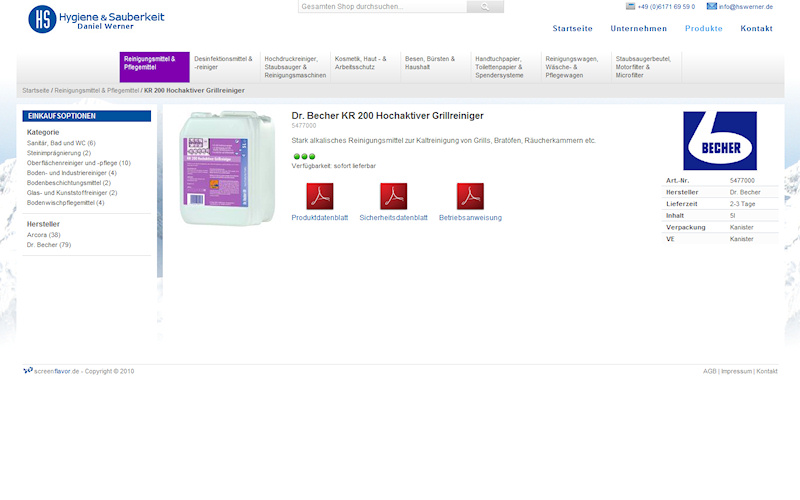Screen dimensions: 800x500
Task: Click the Startseite breadcrumb link
Action: (36, 90)
